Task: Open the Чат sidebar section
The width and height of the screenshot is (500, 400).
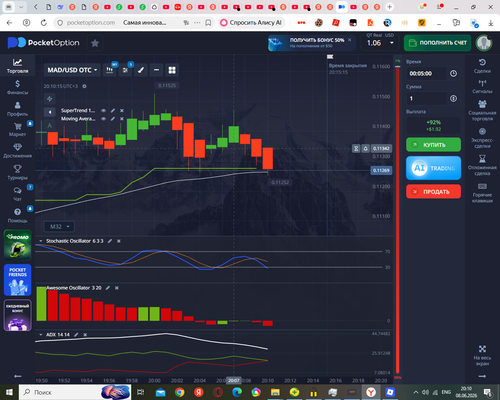Action: point(17,194)
